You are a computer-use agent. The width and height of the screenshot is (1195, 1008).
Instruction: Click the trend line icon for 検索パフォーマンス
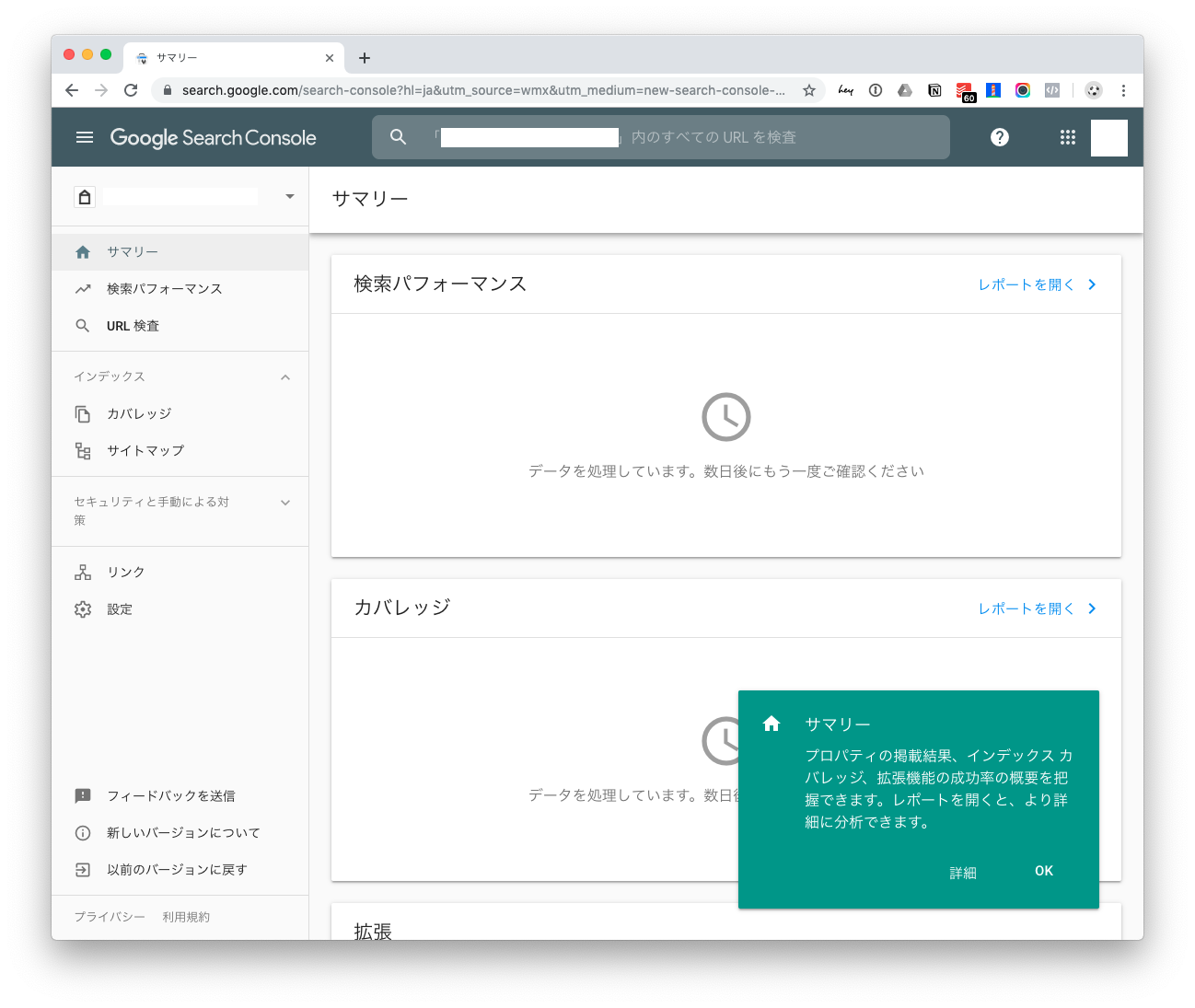click(x=83, y=288)
